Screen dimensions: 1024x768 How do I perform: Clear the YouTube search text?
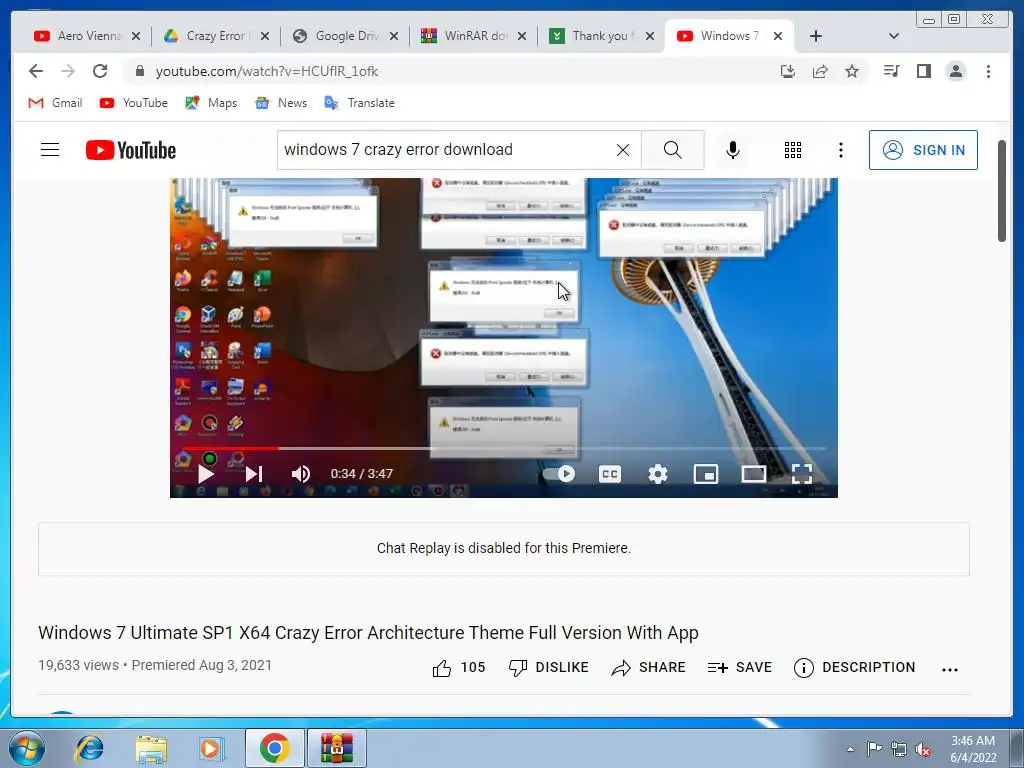[x=623, y=150]
